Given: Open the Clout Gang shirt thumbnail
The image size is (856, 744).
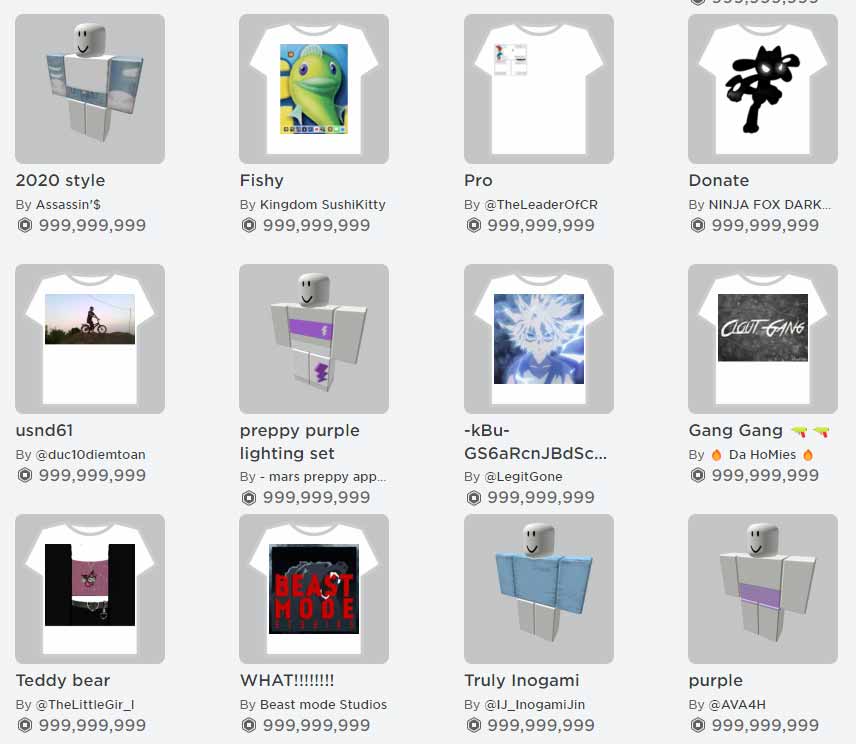Looking at the screenshot, I should pyautogui.click(x=763, y=339).
